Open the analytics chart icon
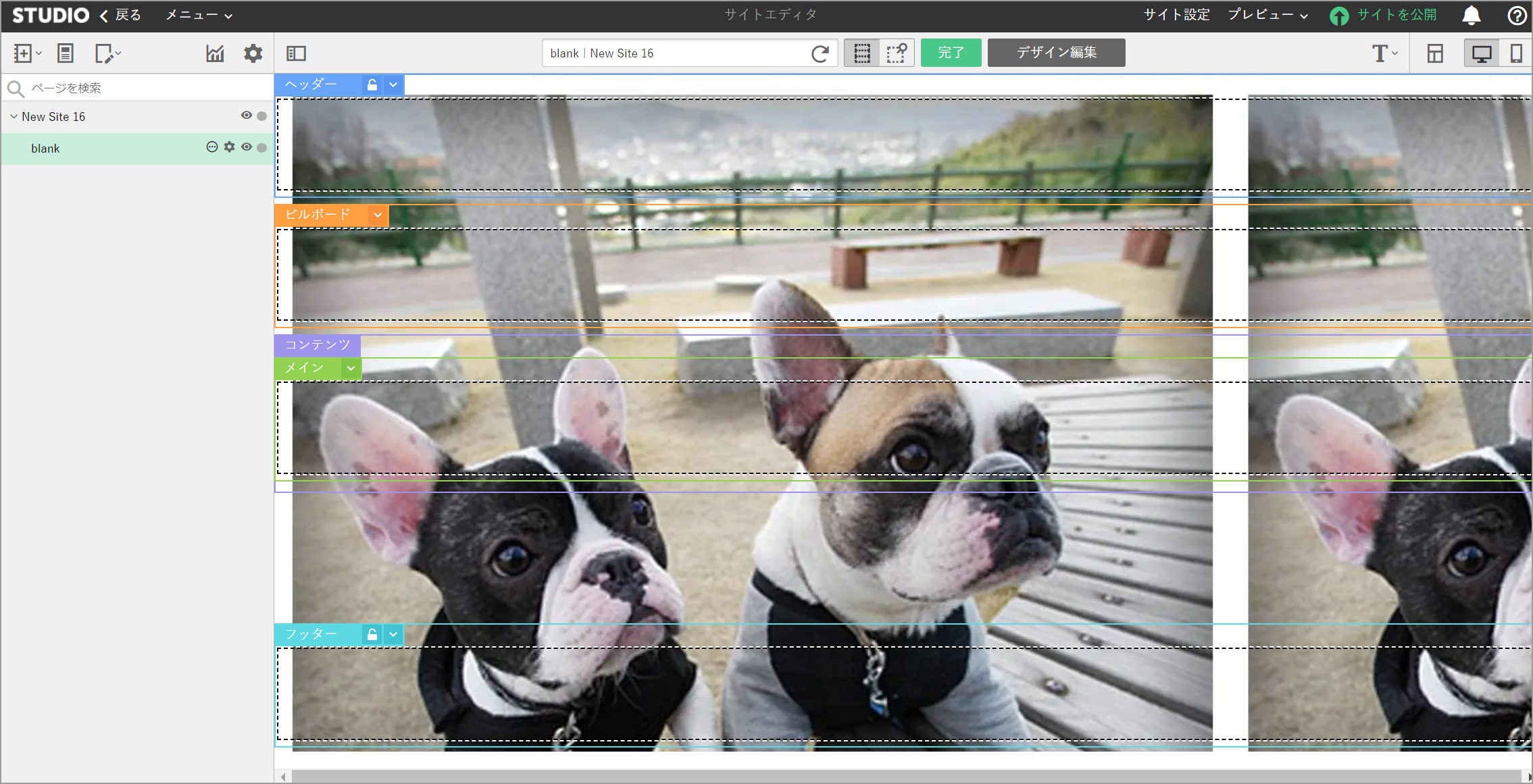This screenshot has width=1533, height=784. pos(215,53)
